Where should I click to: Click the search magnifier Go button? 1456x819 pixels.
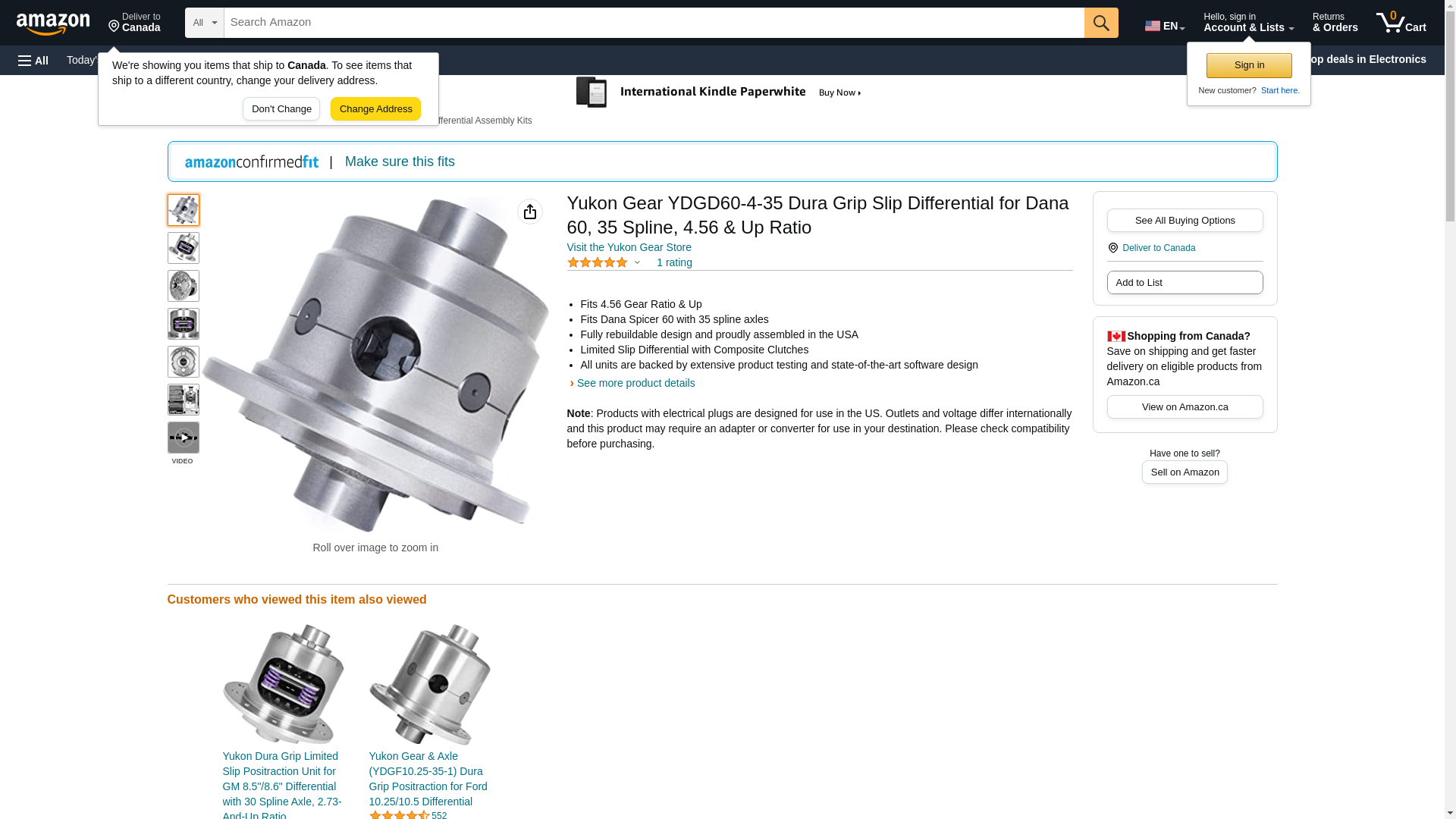[x=1101, y=23]
